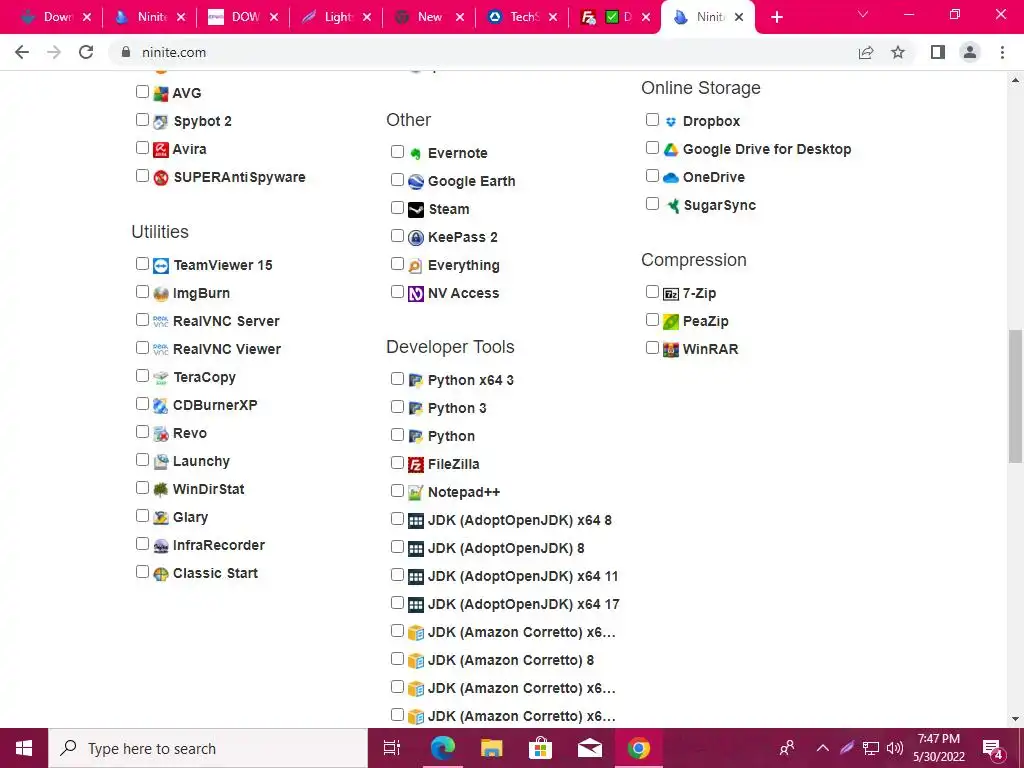Click the ImgBurn icon

(161, 294)
